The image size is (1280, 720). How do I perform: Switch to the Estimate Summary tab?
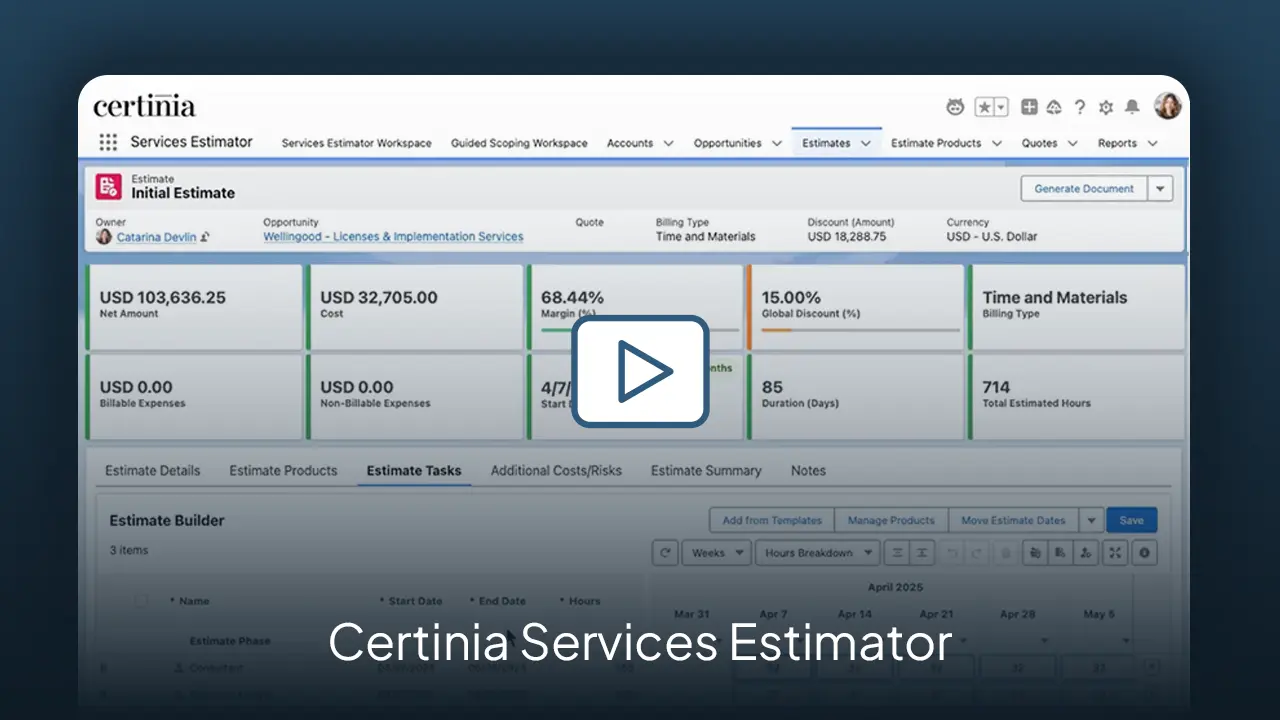(706, 470)
